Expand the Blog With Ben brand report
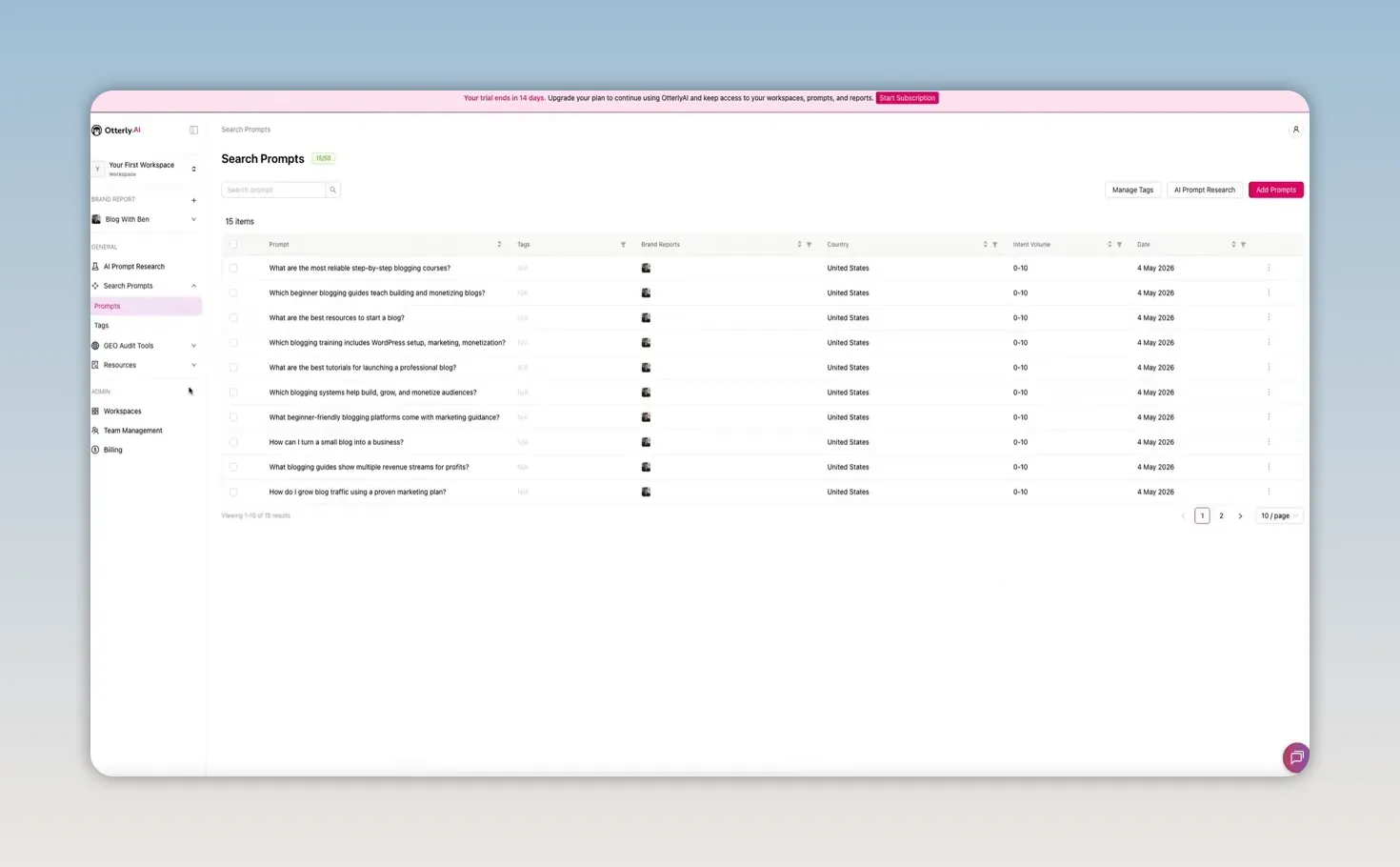 [x=193, y=219]
